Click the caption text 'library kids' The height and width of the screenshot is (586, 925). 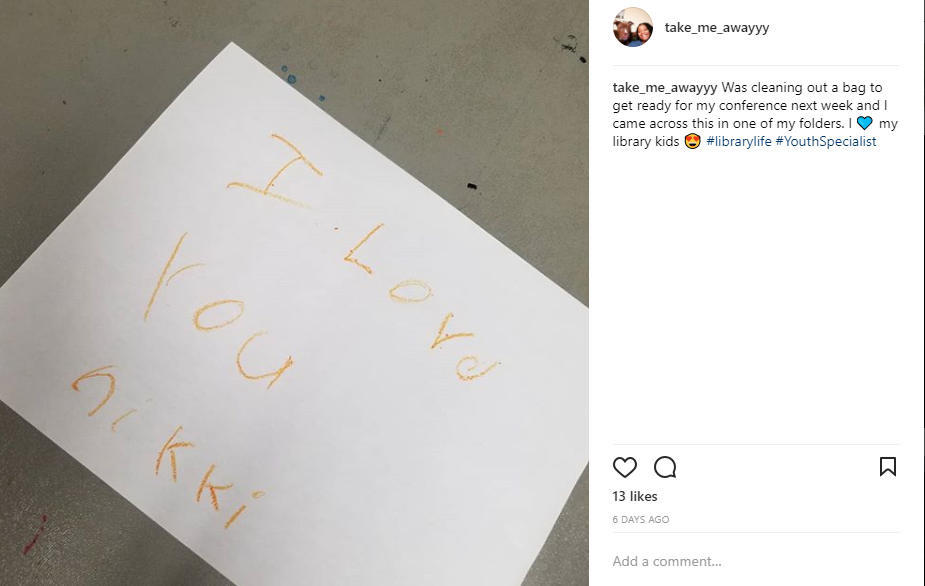pos(646,141)
